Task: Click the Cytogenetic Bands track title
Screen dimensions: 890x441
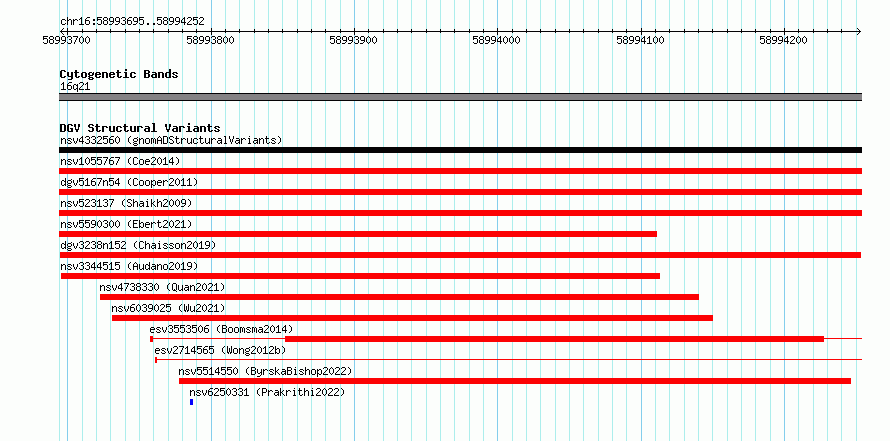Action: pos(119,74)
